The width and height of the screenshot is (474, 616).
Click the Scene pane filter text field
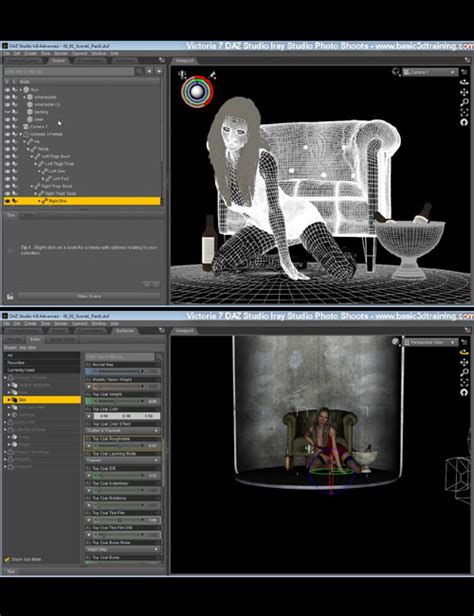pyautogui.click(x=69, y=72)
